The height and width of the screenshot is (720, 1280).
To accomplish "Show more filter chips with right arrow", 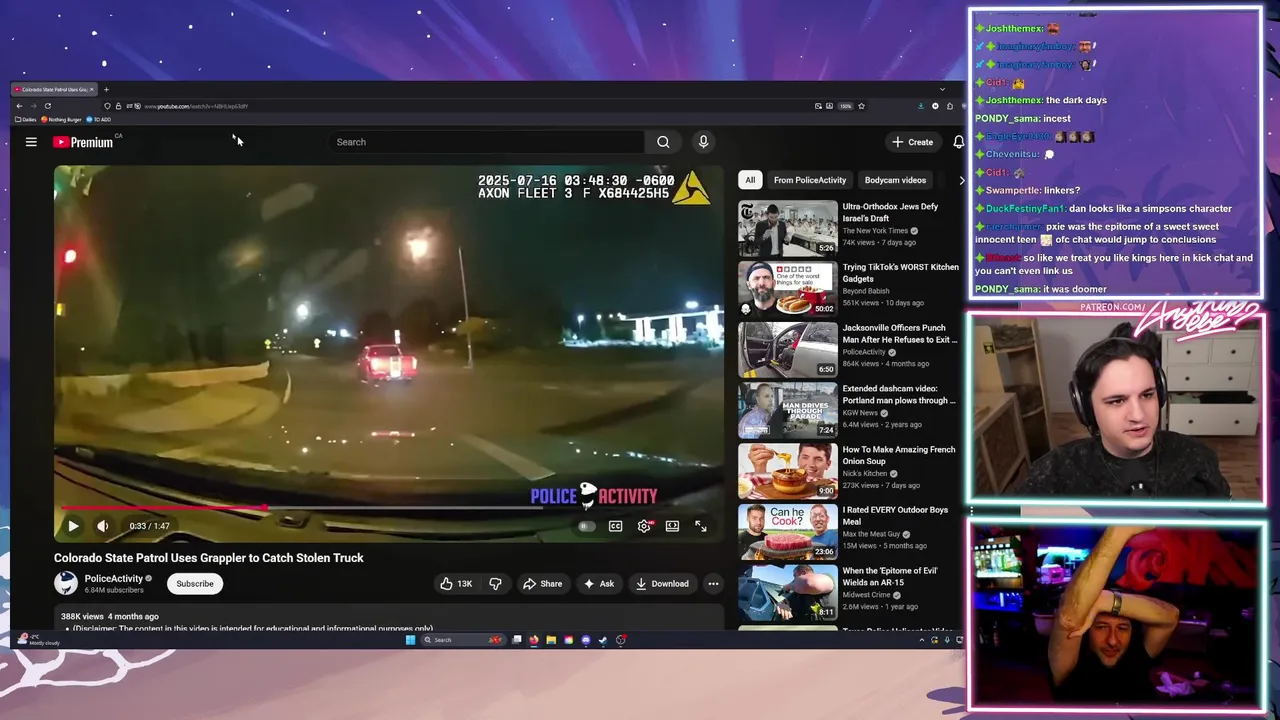I will point(961,180).
